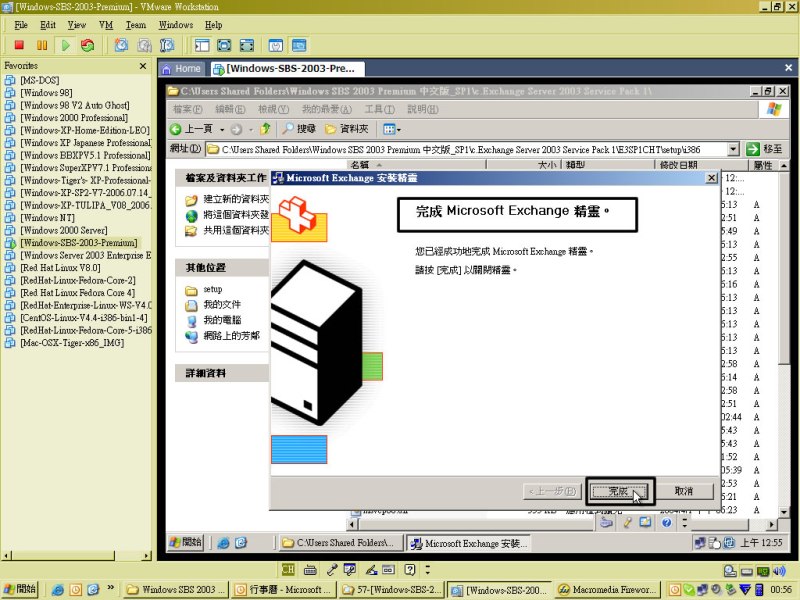Viewport: 800px width, 600px height.
Task: Click the green Power On play icon
Action: [65, 45]
